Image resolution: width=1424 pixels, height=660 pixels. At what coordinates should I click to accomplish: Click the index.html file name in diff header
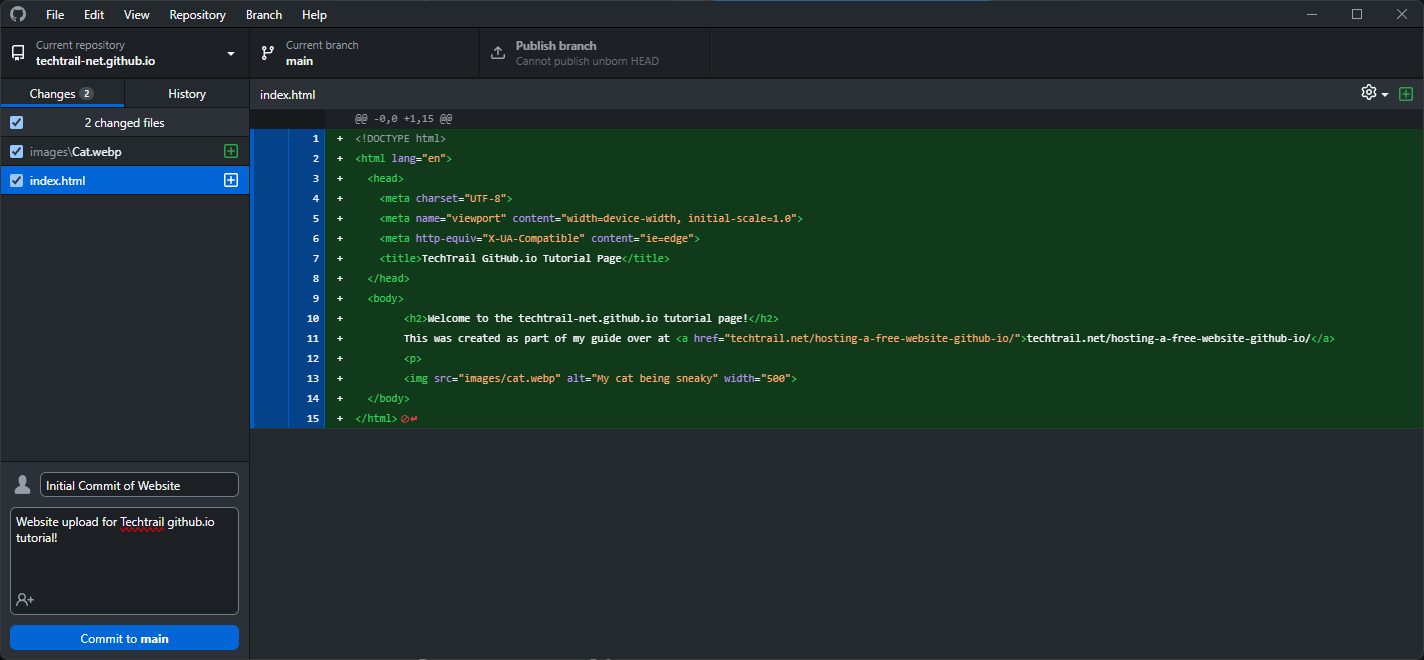(x=287, y=94)
